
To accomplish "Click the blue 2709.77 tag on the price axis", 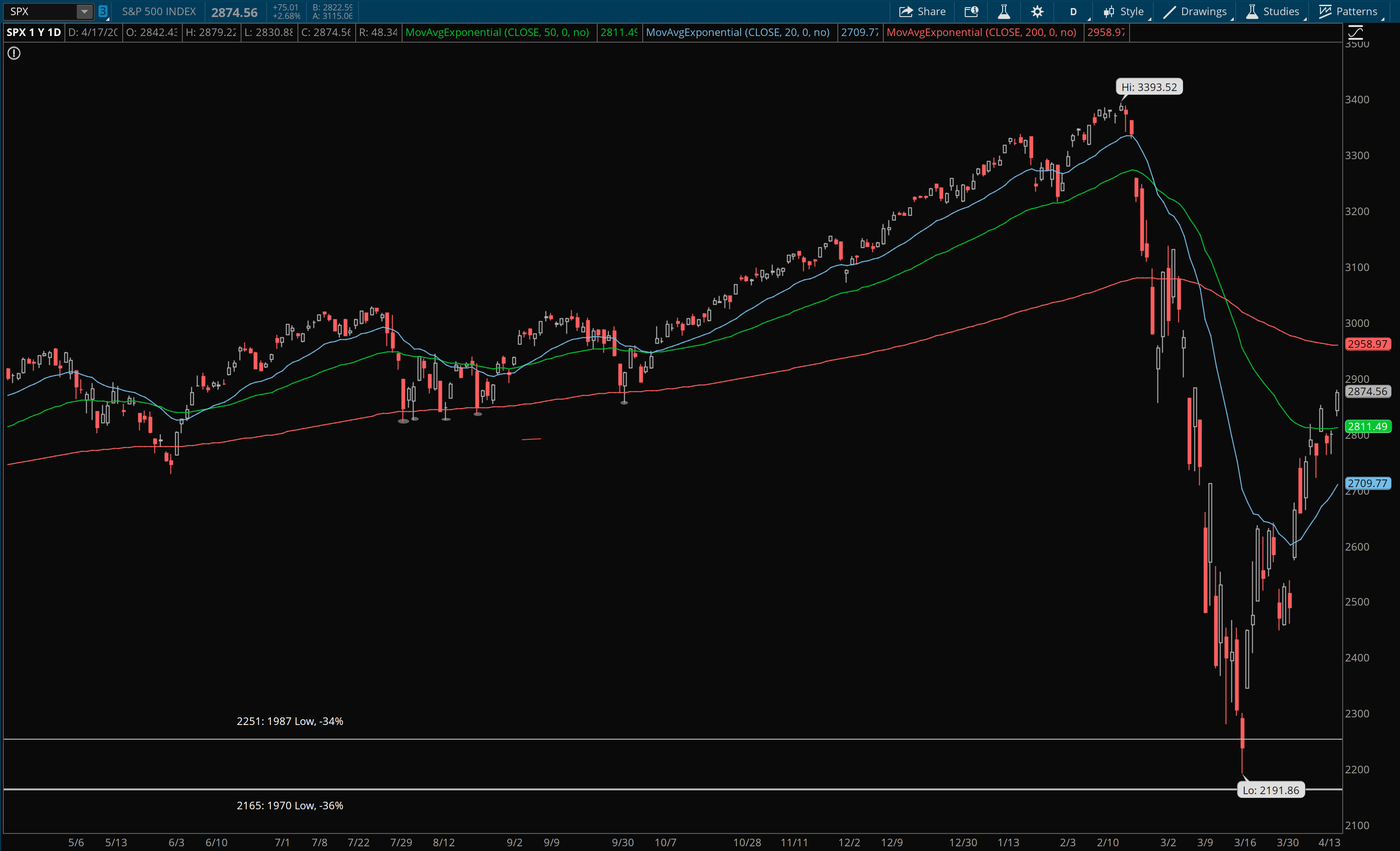I will 1368,483.
